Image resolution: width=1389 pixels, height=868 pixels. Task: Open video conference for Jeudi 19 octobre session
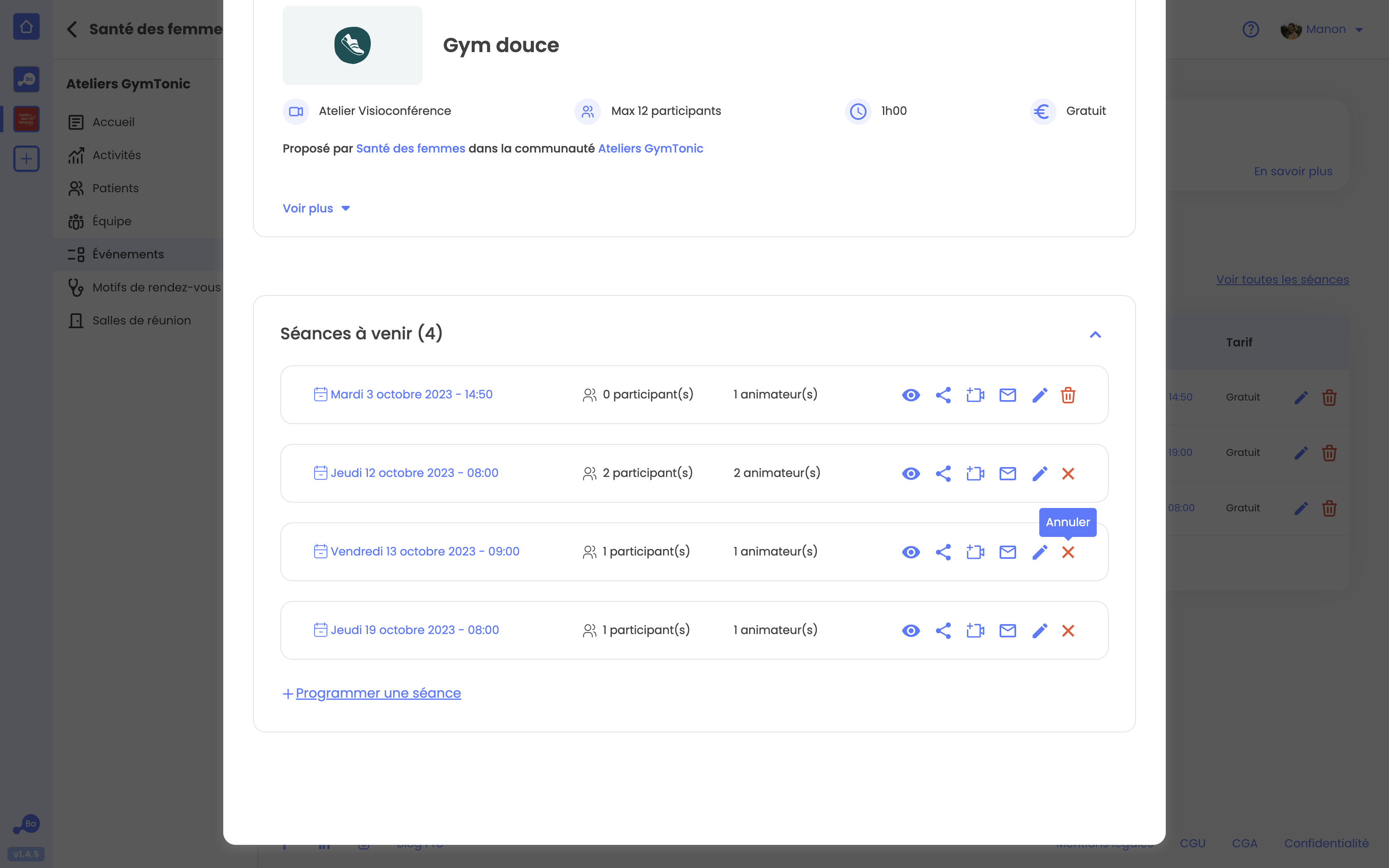click(x=975, y=630)
